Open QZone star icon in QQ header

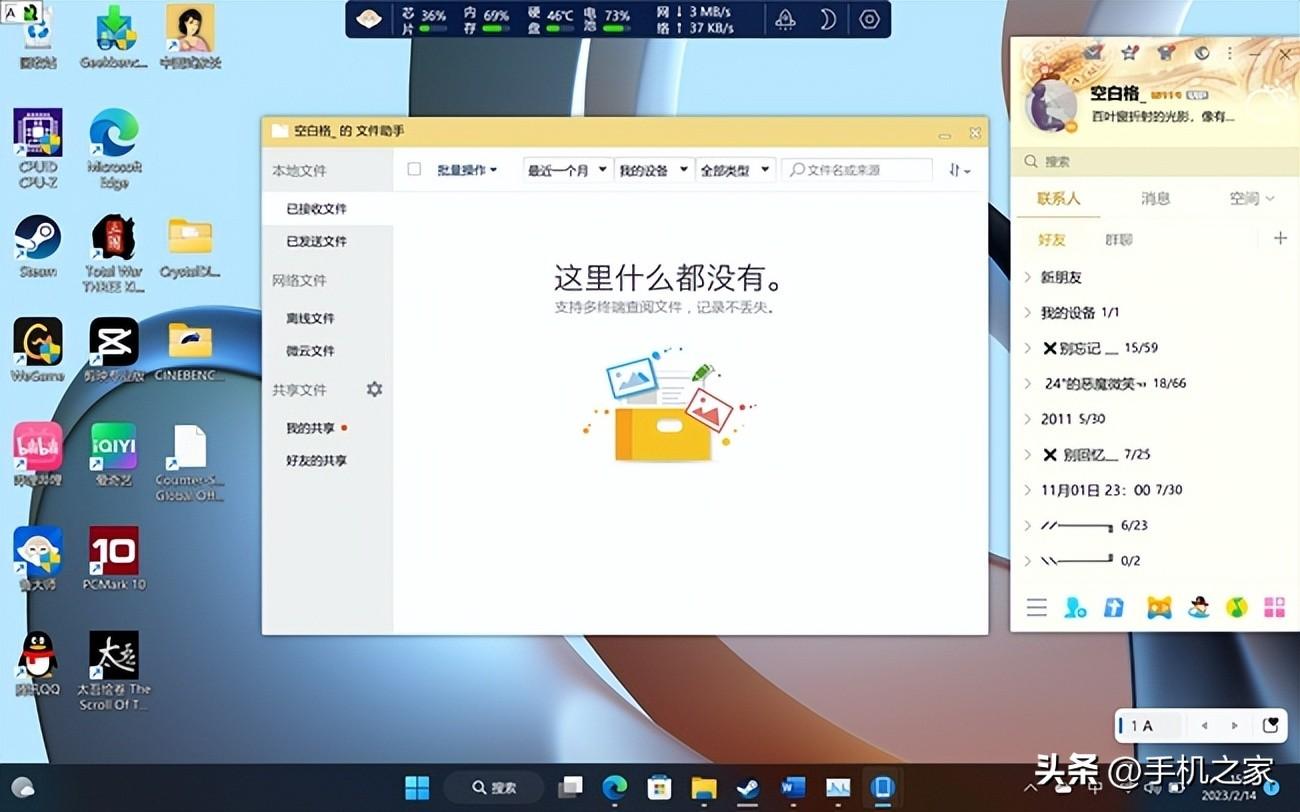[1129, 52]
